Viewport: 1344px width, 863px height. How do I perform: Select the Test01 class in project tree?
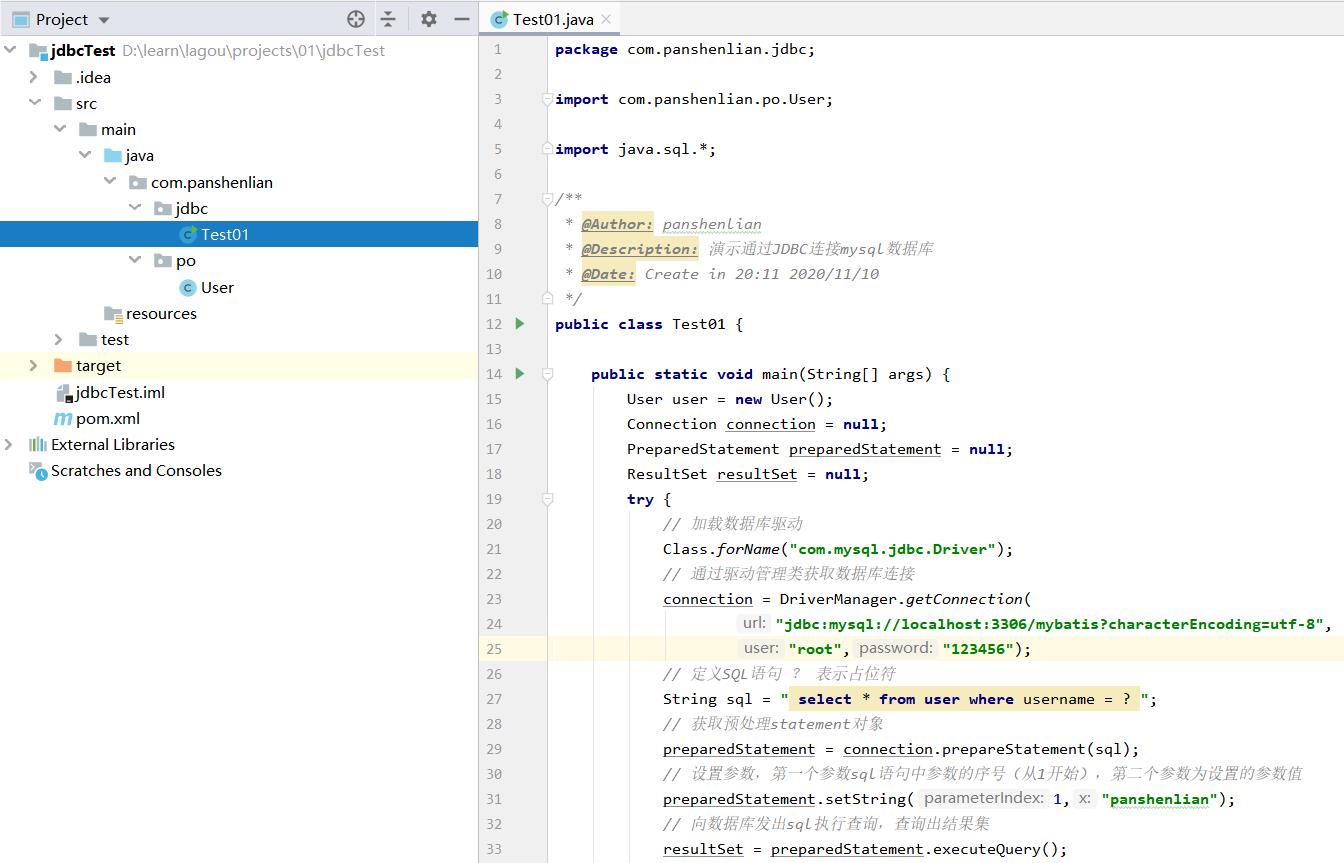tap(224, 234)
